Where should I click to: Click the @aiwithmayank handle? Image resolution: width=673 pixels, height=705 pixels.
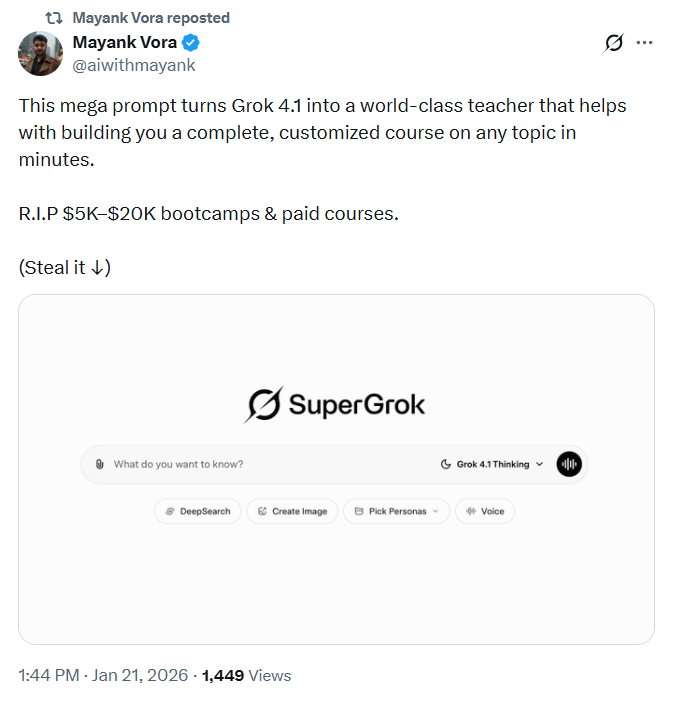tap(134, 65)
